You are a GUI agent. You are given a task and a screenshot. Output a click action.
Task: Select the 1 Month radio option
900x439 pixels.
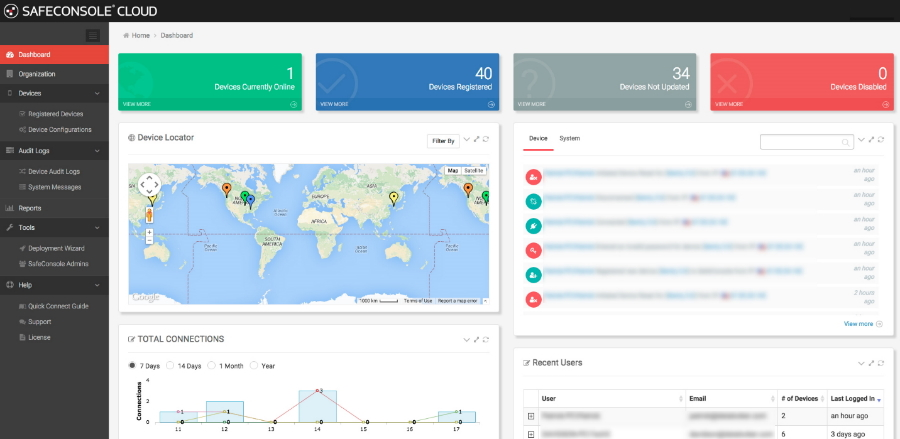coord(211,366)
